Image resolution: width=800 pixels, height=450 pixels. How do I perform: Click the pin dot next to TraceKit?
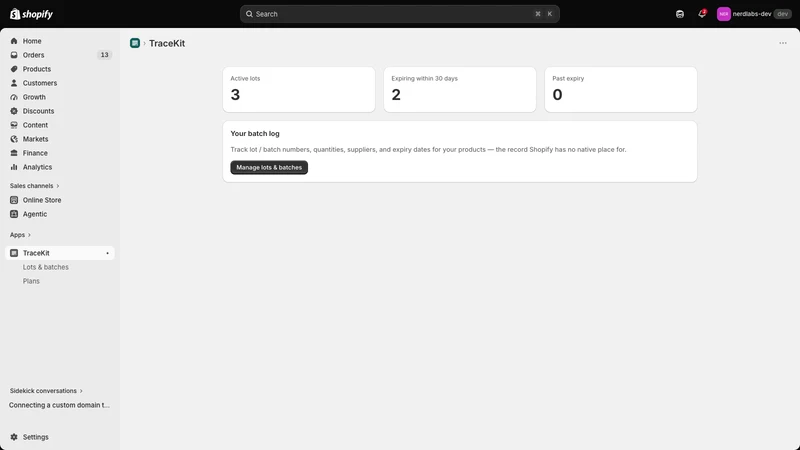[107, 253]
